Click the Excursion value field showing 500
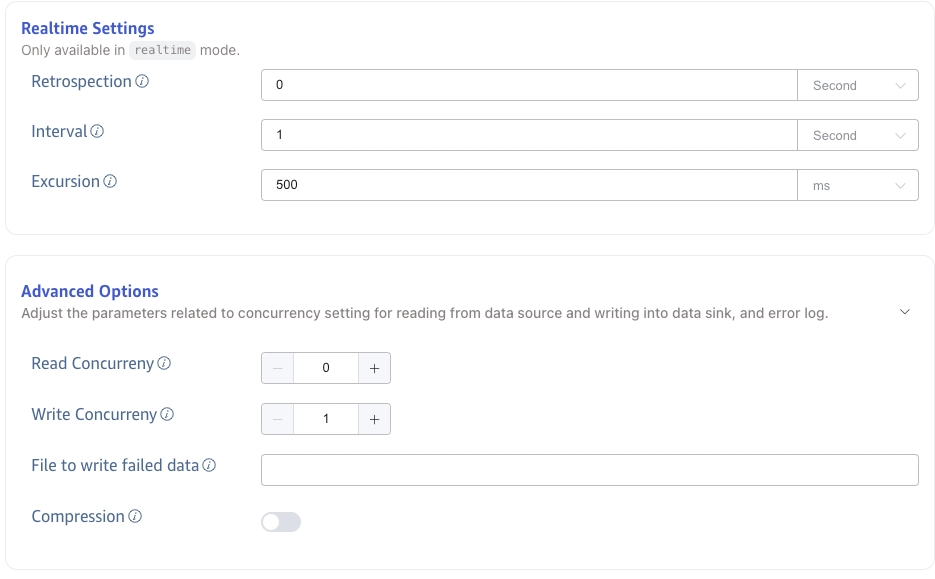Screen dimensions: 935x579 tap(528, 185)
